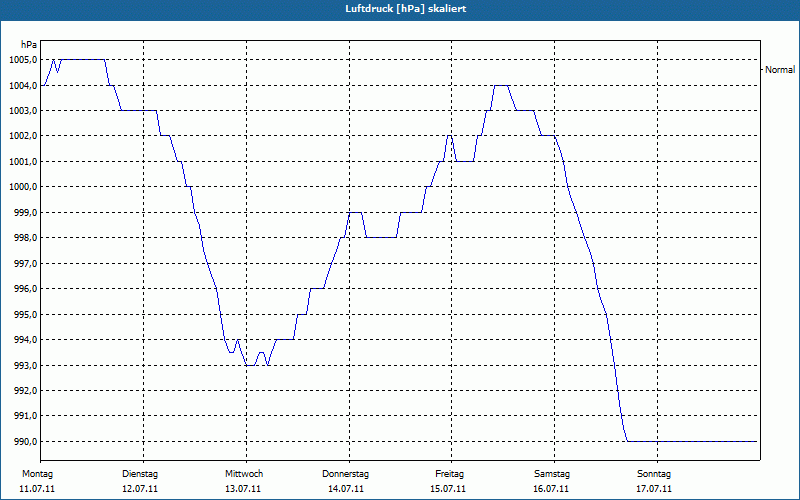
Task: Click the 997,0 axis value
Action: click(x=25, y=263)
